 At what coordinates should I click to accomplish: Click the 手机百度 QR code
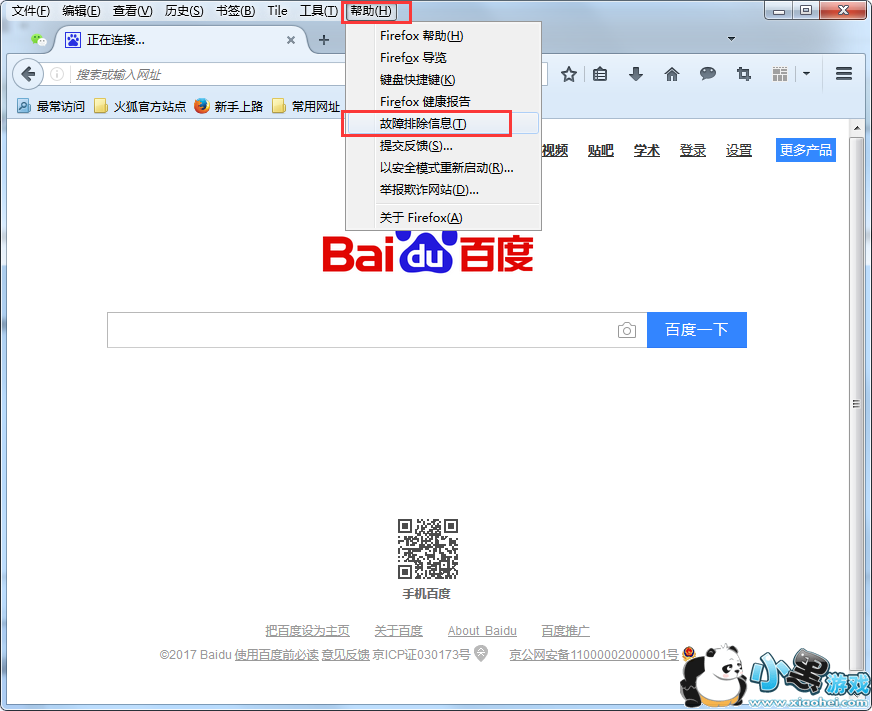(x=428, y=549)
